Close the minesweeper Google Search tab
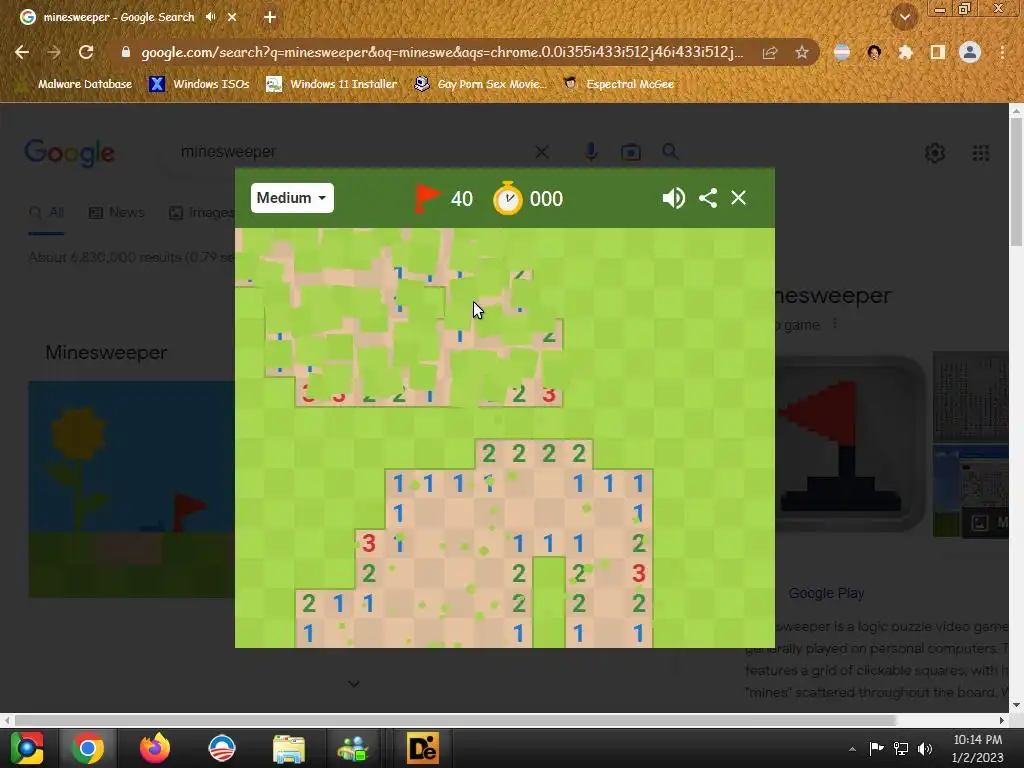The image size is (1024, 768). pyautogui.click(x=232, y=18)
